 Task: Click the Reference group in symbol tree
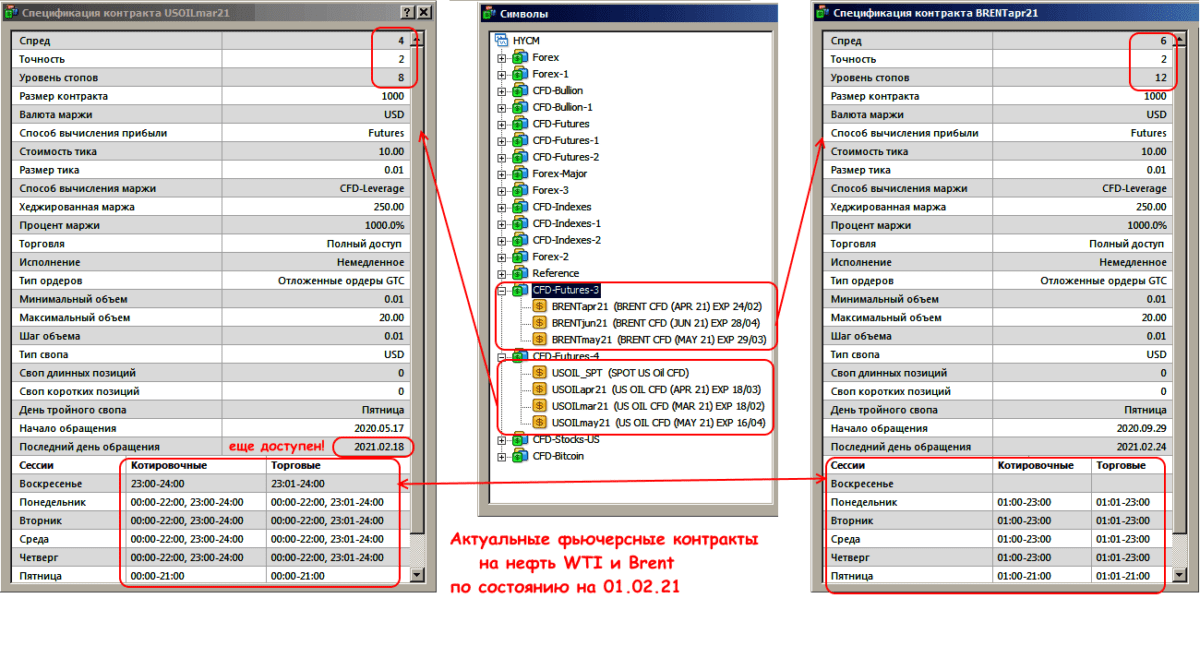555,273
